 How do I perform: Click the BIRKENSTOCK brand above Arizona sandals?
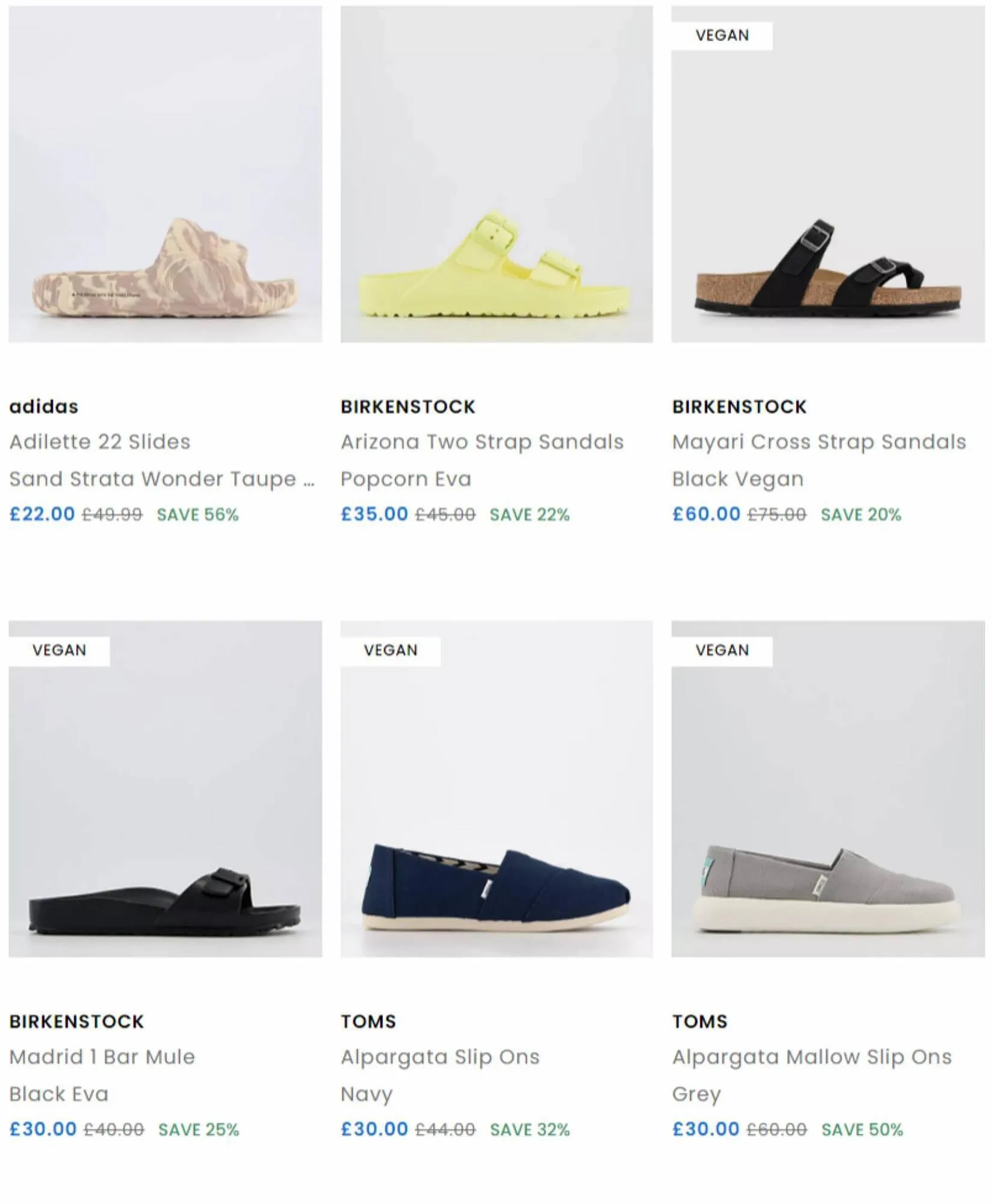click(x=408, y=407)
